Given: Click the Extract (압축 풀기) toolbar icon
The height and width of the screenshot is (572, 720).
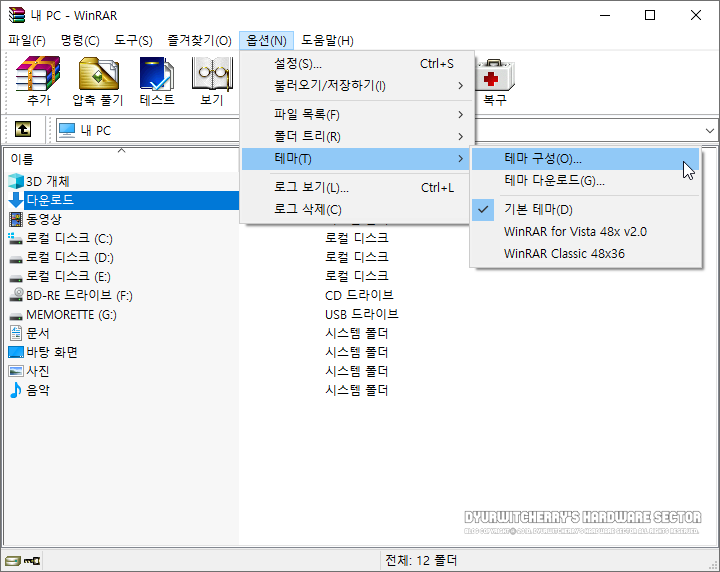Looking at the screenshot, I should coord(99,73).
